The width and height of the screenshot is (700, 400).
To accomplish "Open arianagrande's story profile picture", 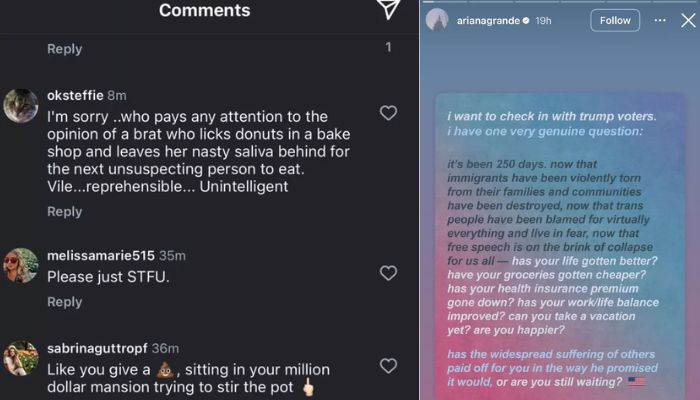I will 437,20.
